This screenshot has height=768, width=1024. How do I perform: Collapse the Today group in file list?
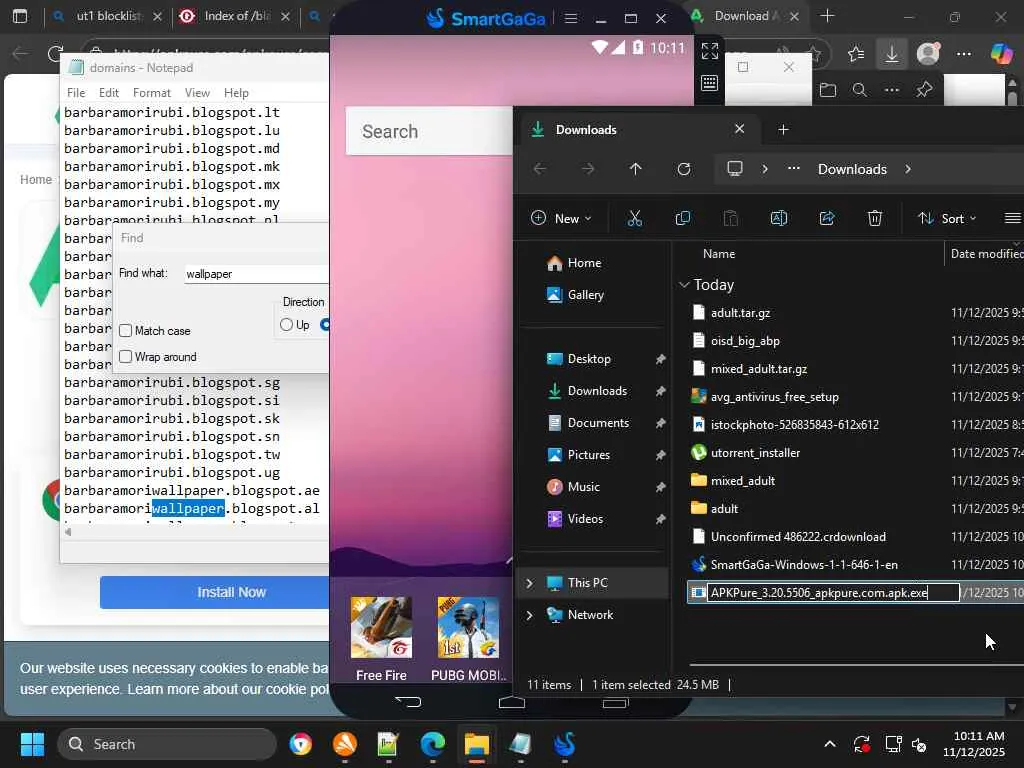point(684,285)
